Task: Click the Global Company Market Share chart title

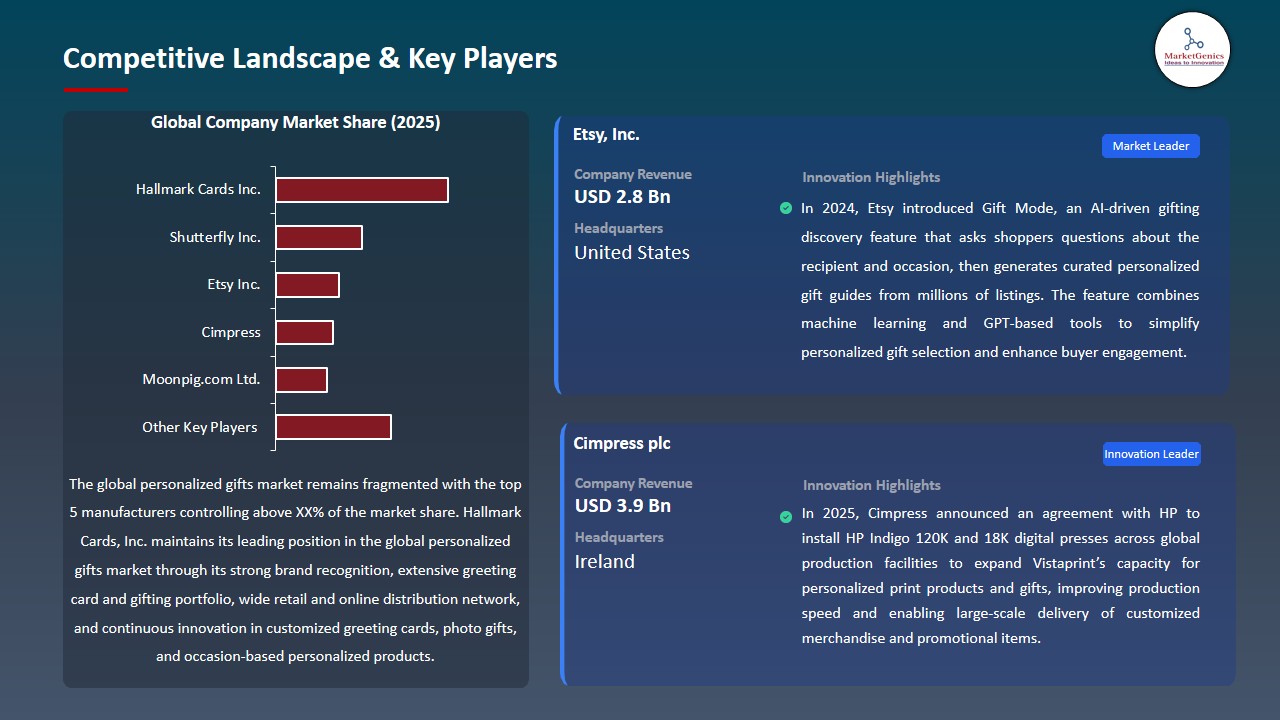Action: tap(295, 122)
